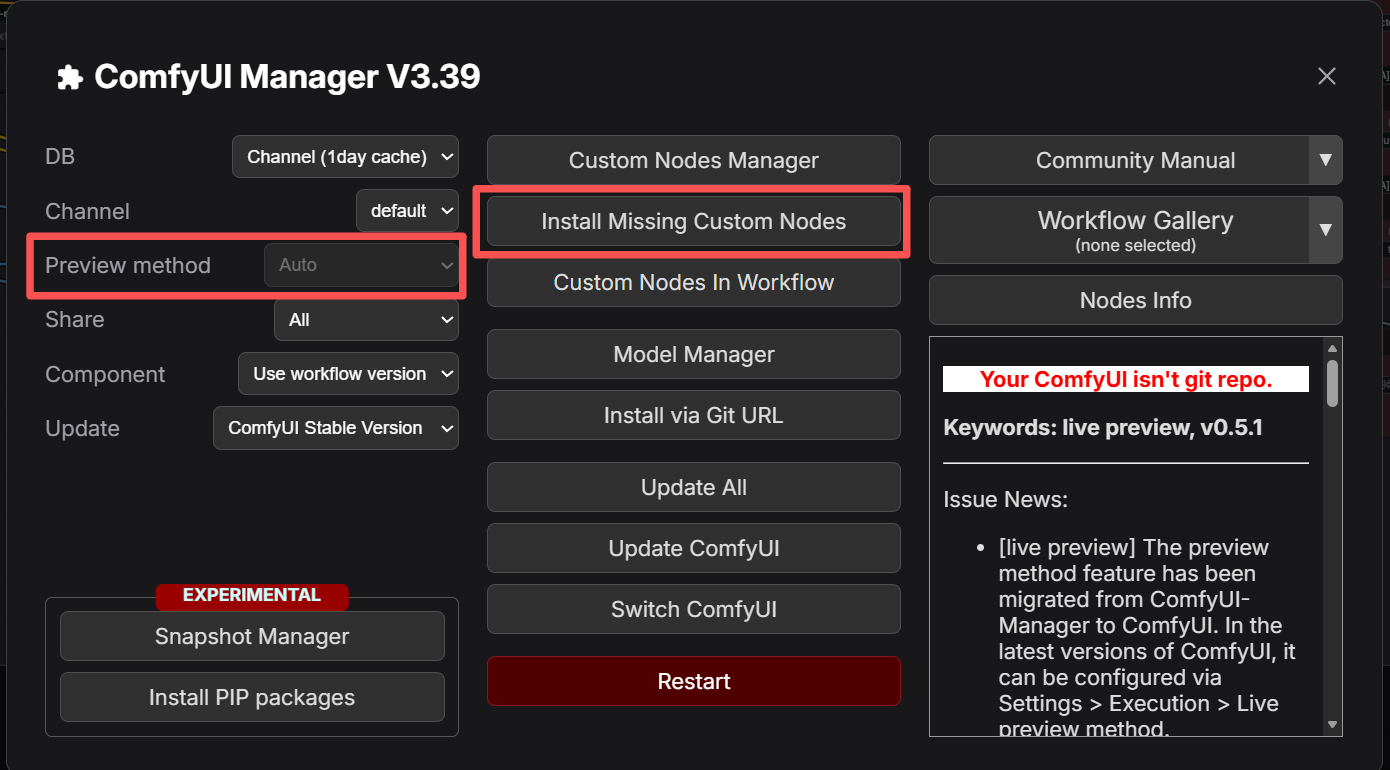
Task: Open the Update version dropdown
Action: point(336,428)
